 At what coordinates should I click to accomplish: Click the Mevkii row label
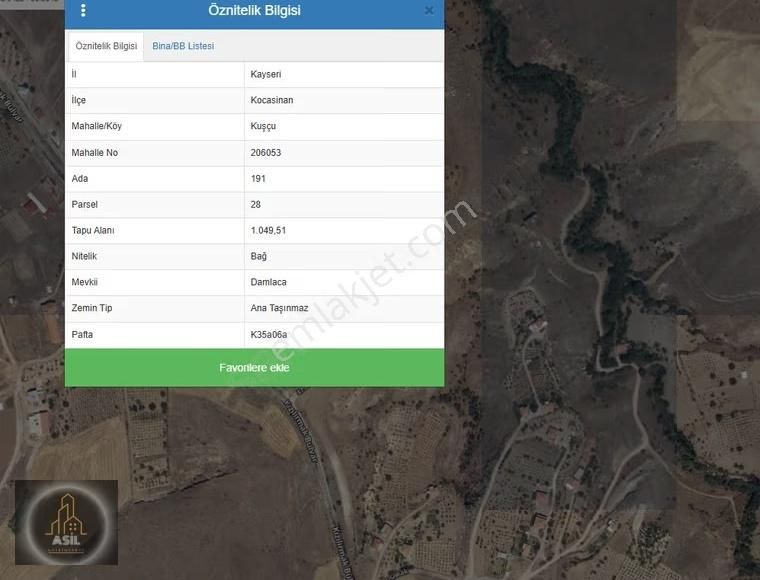click(x=84, y=282)
